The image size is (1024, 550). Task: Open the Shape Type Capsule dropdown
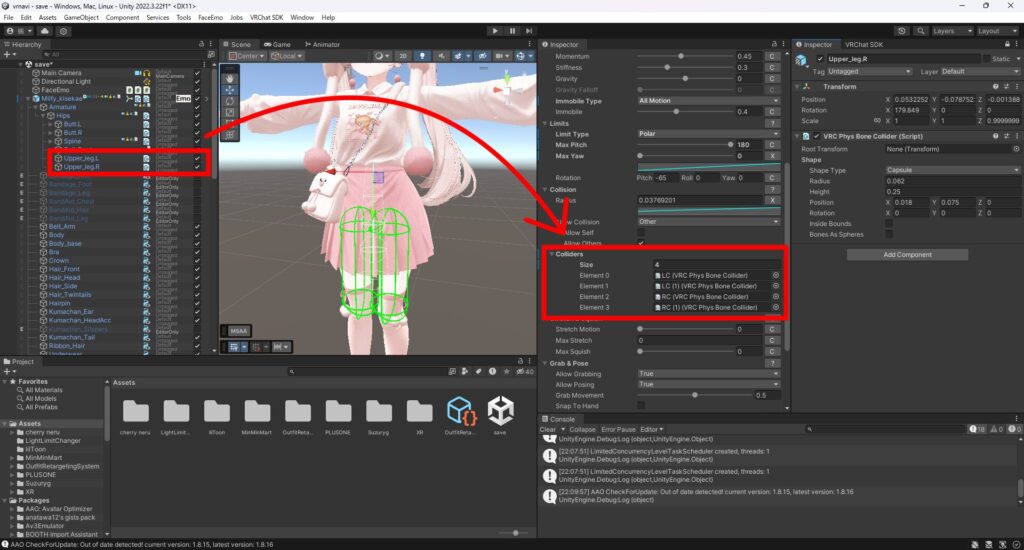952,170
